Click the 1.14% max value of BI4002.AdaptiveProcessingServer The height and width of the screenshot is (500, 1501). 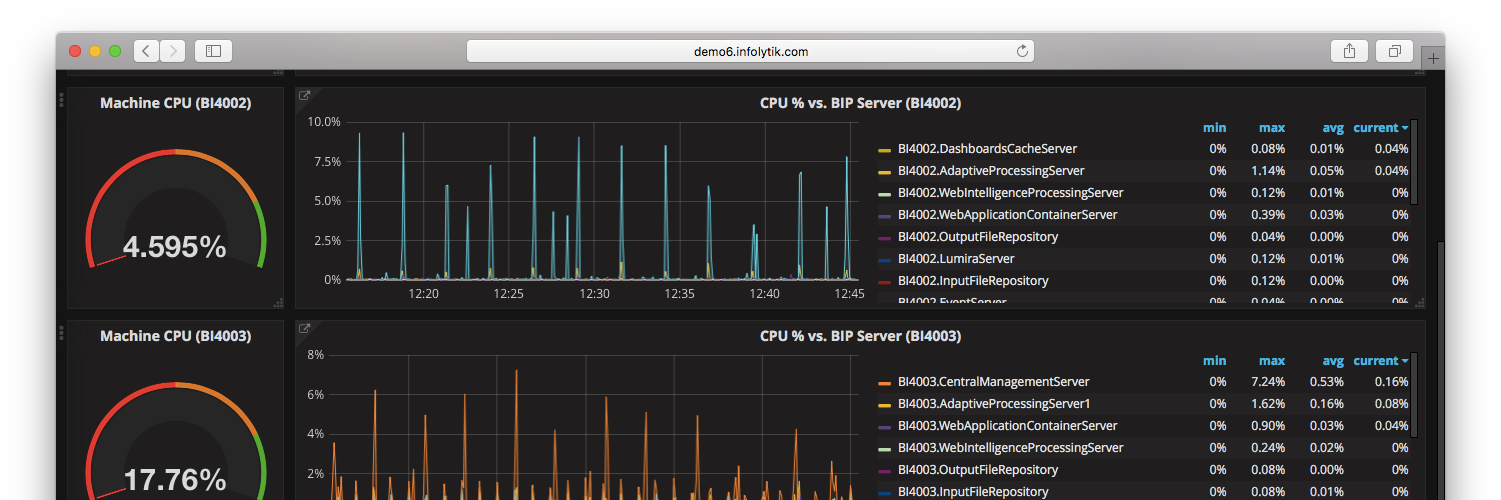pyautogui.click(x=1270, y=171)
